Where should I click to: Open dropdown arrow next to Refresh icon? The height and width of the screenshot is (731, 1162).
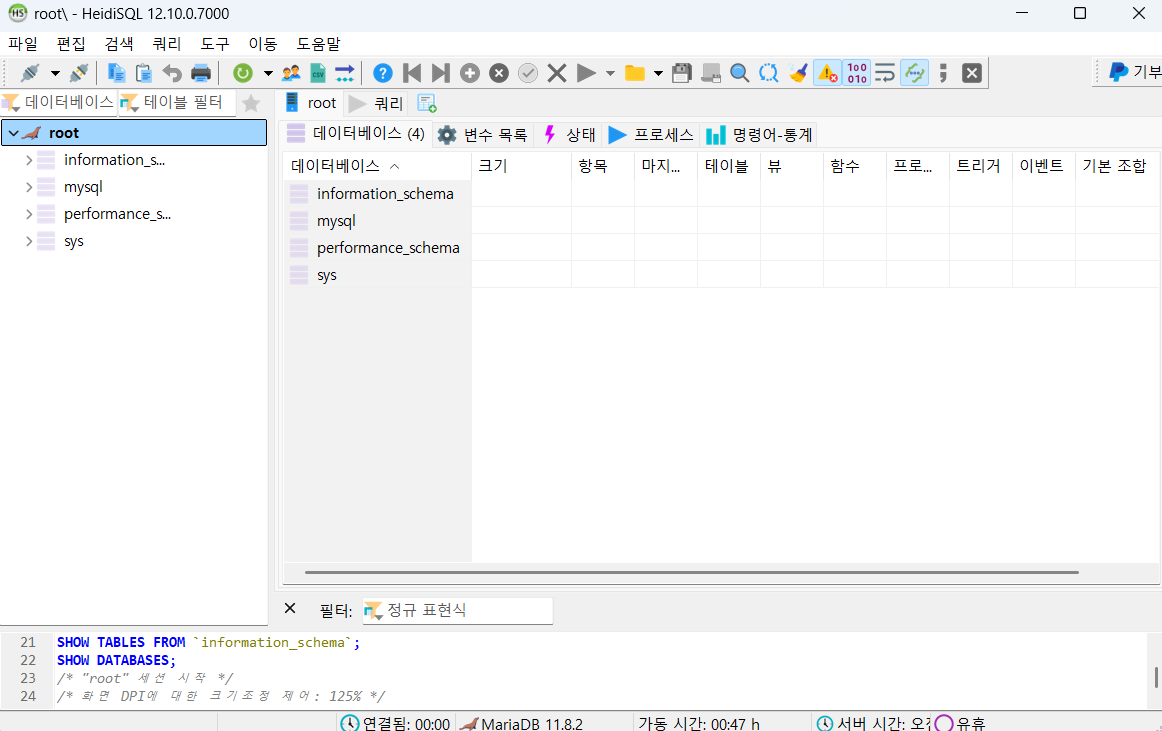(268, 73)
